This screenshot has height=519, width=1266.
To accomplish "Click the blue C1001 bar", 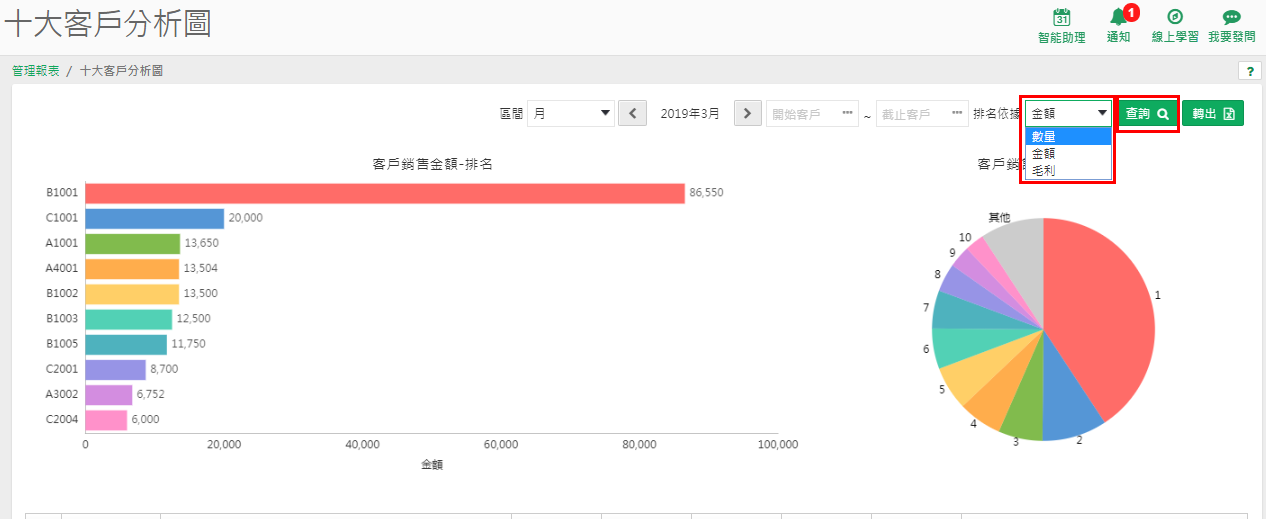I will tap(155, 218).
